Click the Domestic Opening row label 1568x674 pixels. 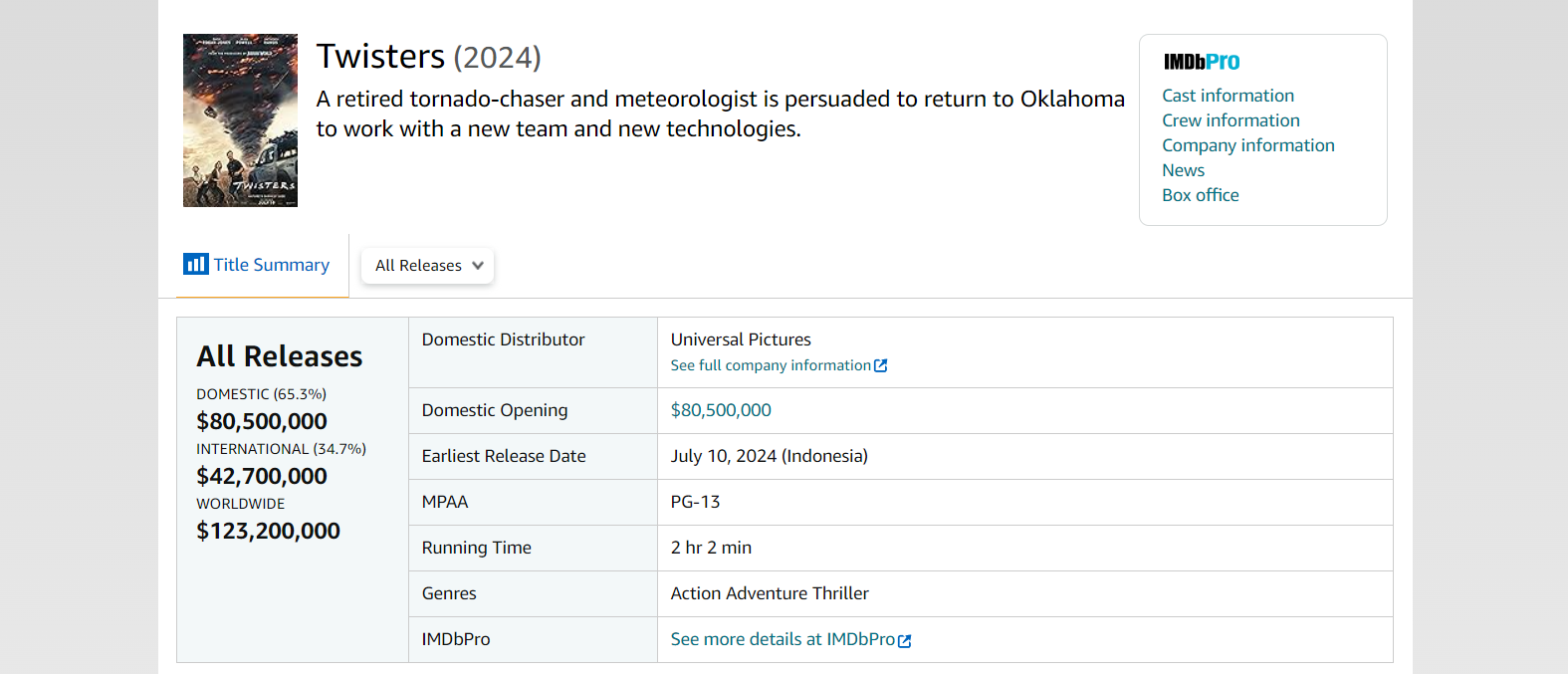(495, 410)
